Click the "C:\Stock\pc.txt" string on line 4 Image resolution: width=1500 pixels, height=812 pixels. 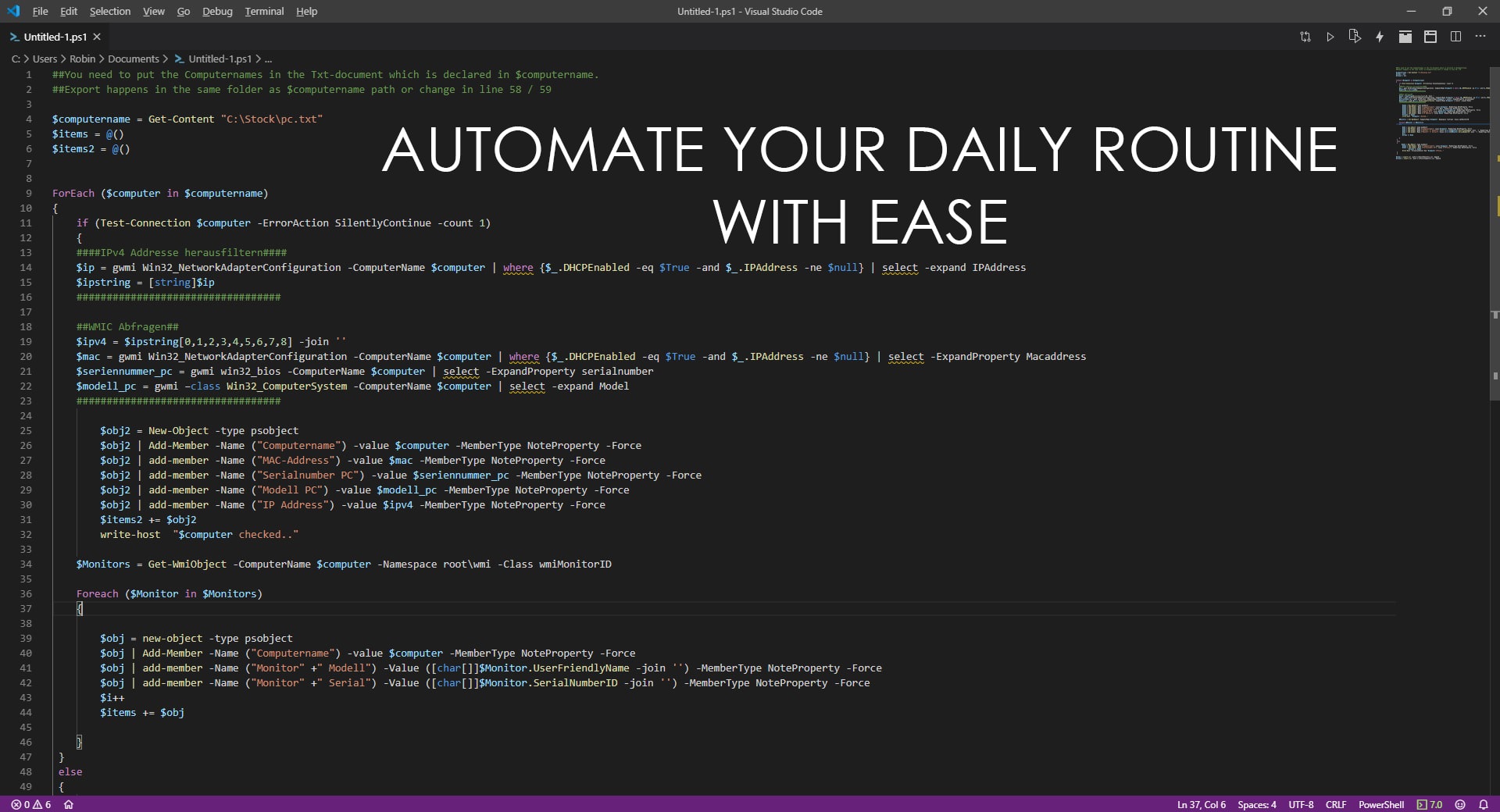coord(272,119)
